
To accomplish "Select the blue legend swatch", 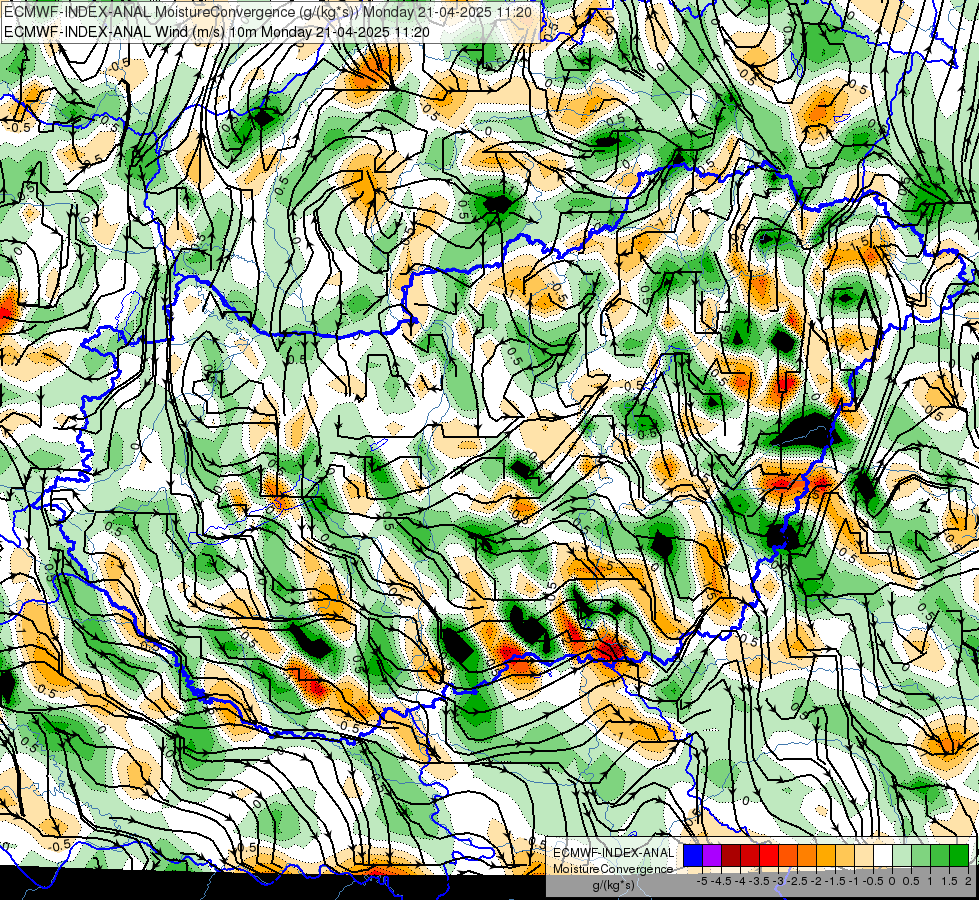I will (693, 855).
